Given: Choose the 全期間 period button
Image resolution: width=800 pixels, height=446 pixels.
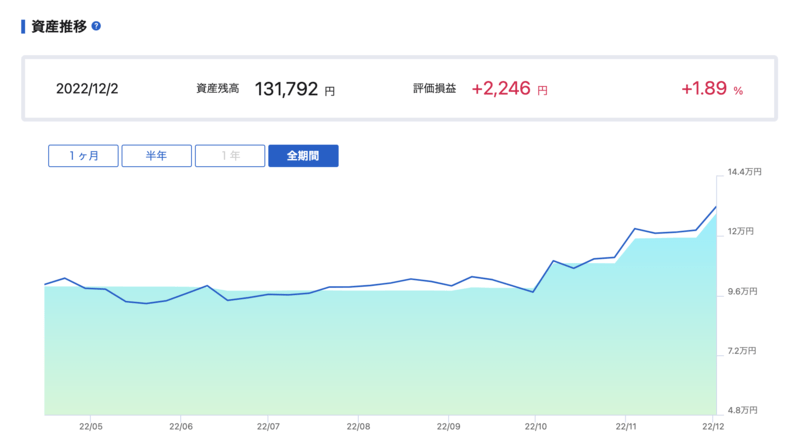Looking at the screenshot, I should coord(303,156).
